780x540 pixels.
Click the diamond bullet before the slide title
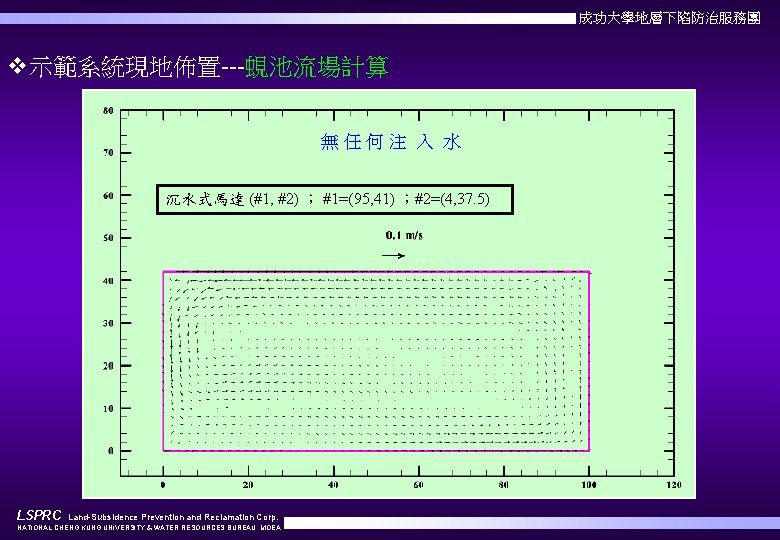click(17, 66)
